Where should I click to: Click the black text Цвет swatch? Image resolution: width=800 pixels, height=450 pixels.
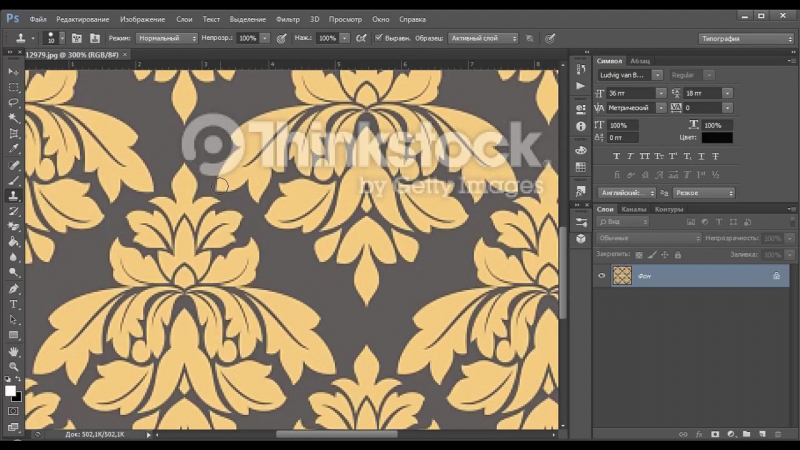point(716,138)
